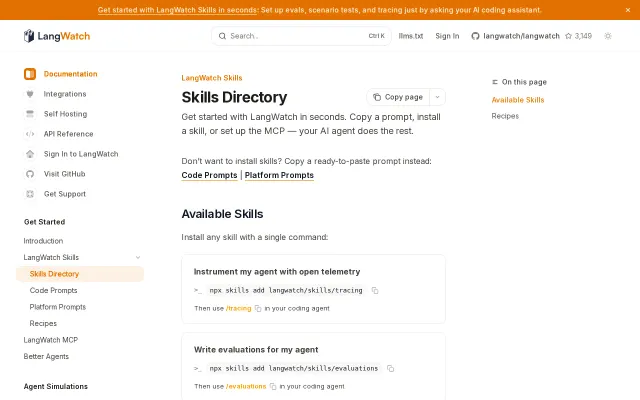This screenshot has width=640, height=400.
Task: Open Platform Prompts sidebar page
Action: [58, 307]
